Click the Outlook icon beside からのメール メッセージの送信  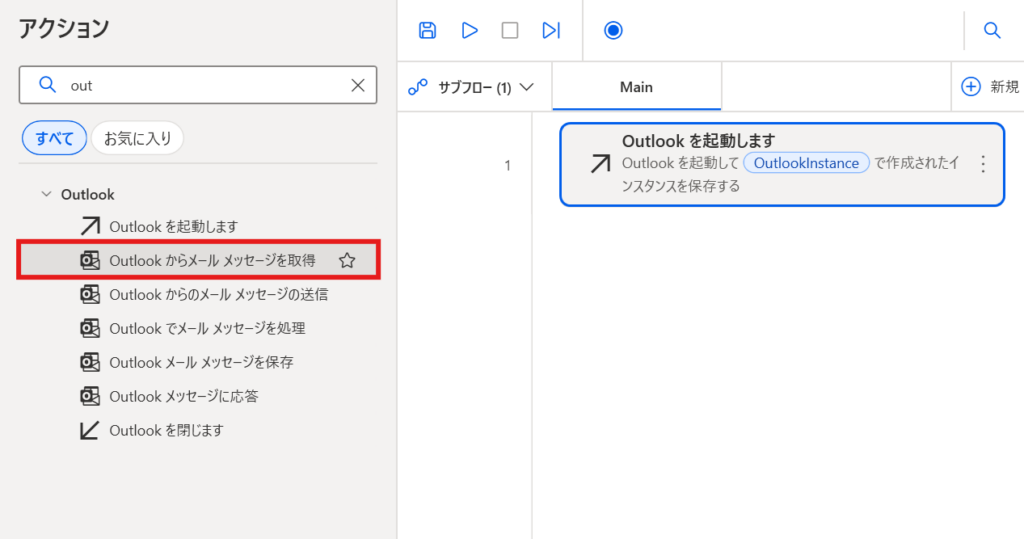(89, 294)
